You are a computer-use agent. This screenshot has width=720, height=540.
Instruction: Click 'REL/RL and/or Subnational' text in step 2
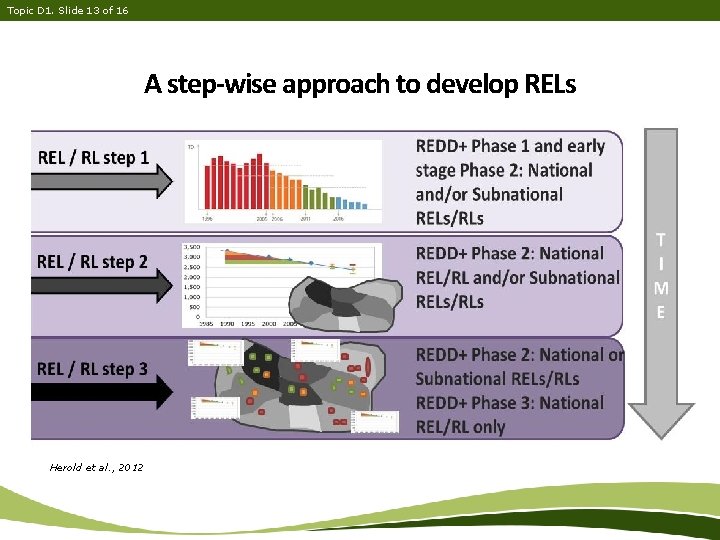coord(518,278)
